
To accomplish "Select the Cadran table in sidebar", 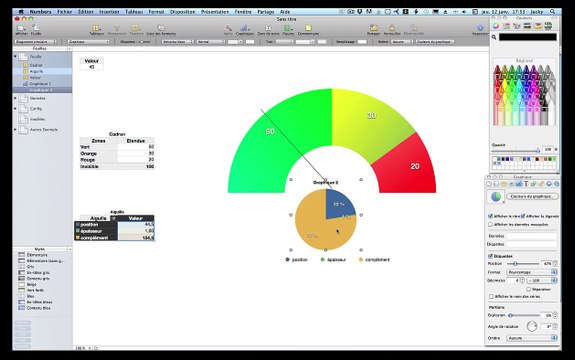I will 36,65.
